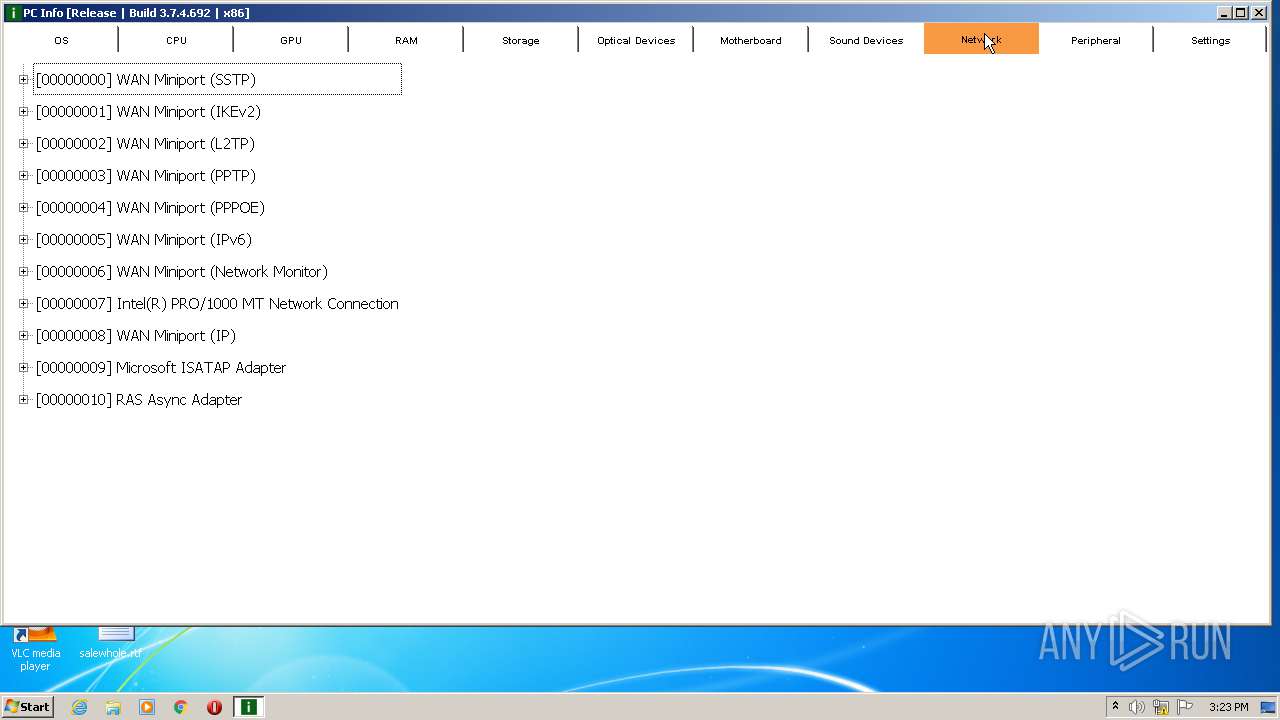Switch to the OS tab

[x=61, y=40]
